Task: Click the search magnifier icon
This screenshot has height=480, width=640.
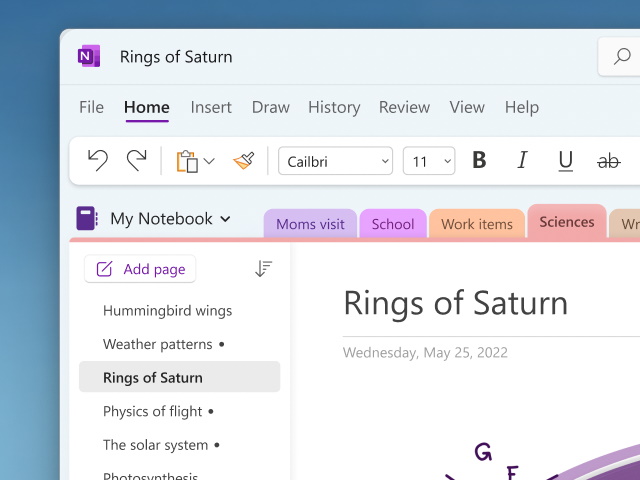Action: [622, 56]
